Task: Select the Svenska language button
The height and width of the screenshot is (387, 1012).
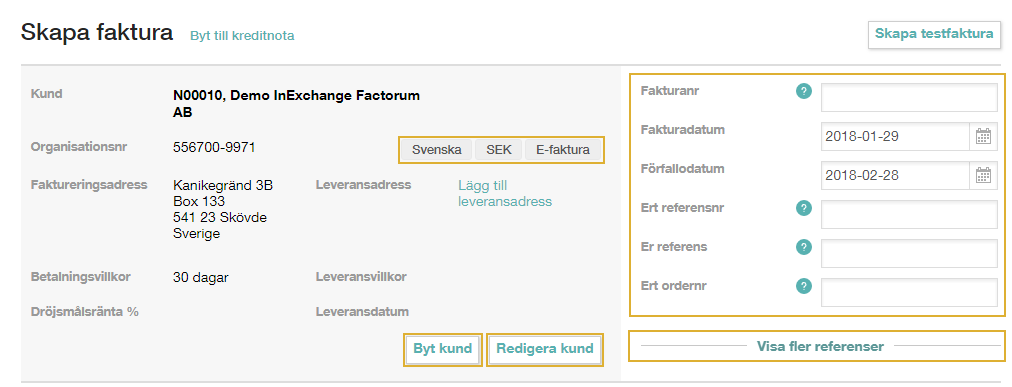Action: click(437, 150)
